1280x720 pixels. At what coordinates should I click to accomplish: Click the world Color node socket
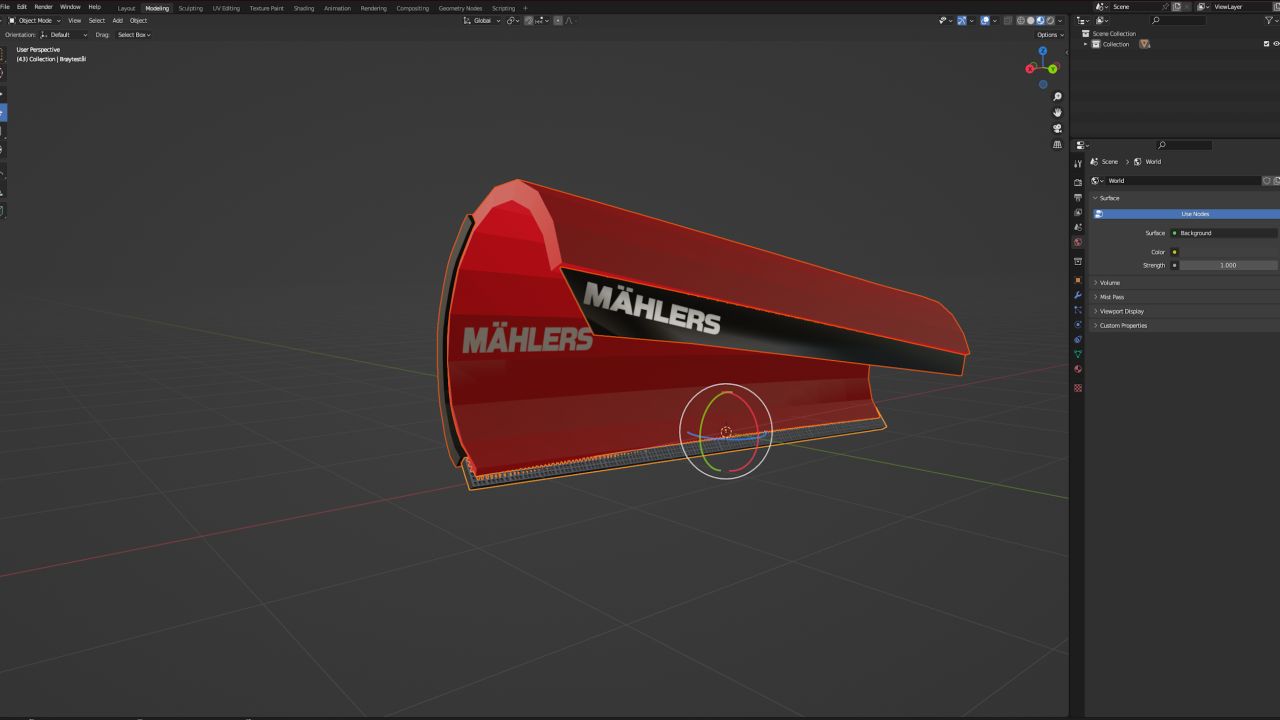[x=1174, y=252]
